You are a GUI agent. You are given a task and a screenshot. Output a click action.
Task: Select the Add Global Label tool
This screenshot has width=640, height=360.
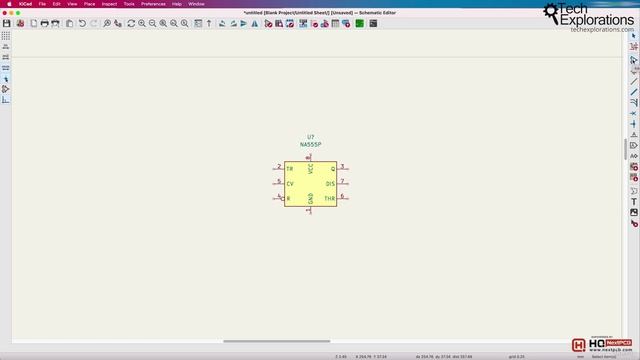point(633,145)
